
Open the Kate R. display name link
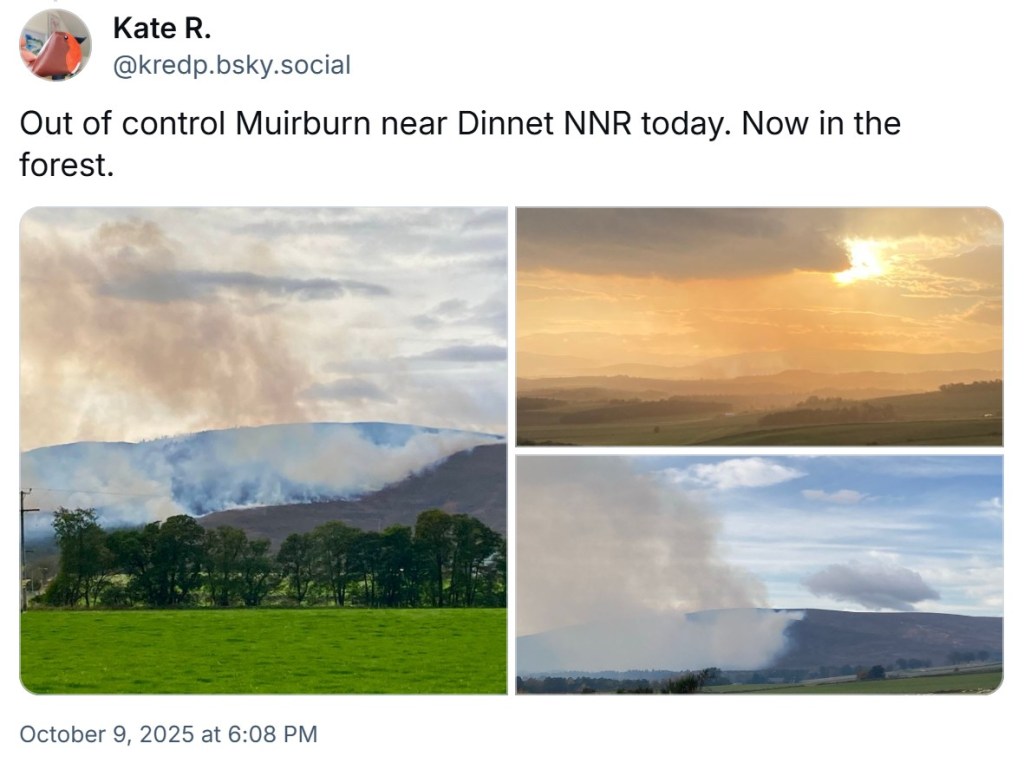point(162,29)
